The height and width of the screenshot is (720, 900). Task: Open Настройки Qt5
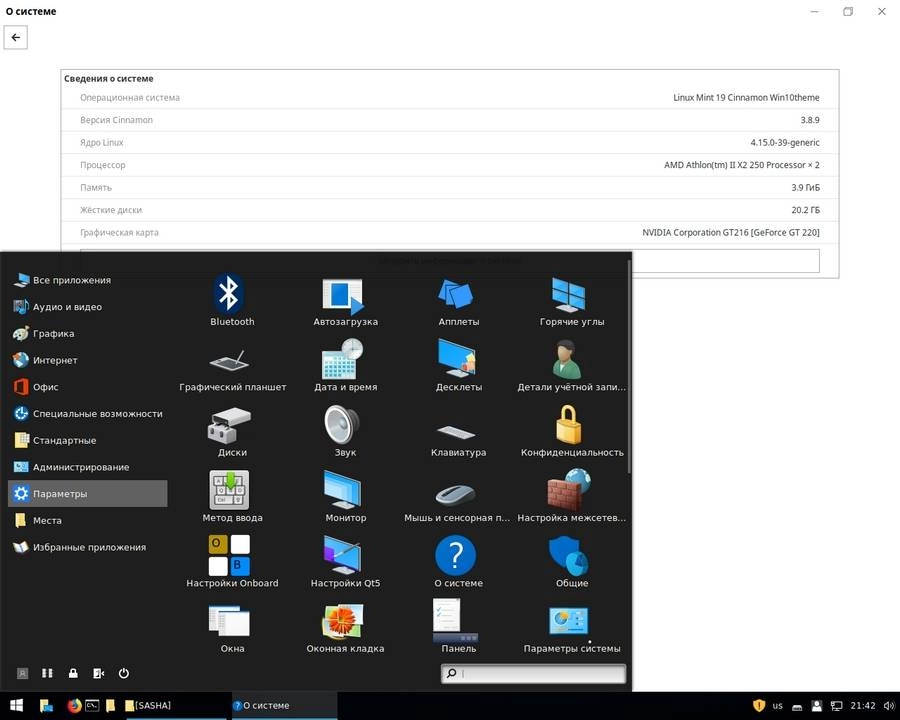click(346, 562)
